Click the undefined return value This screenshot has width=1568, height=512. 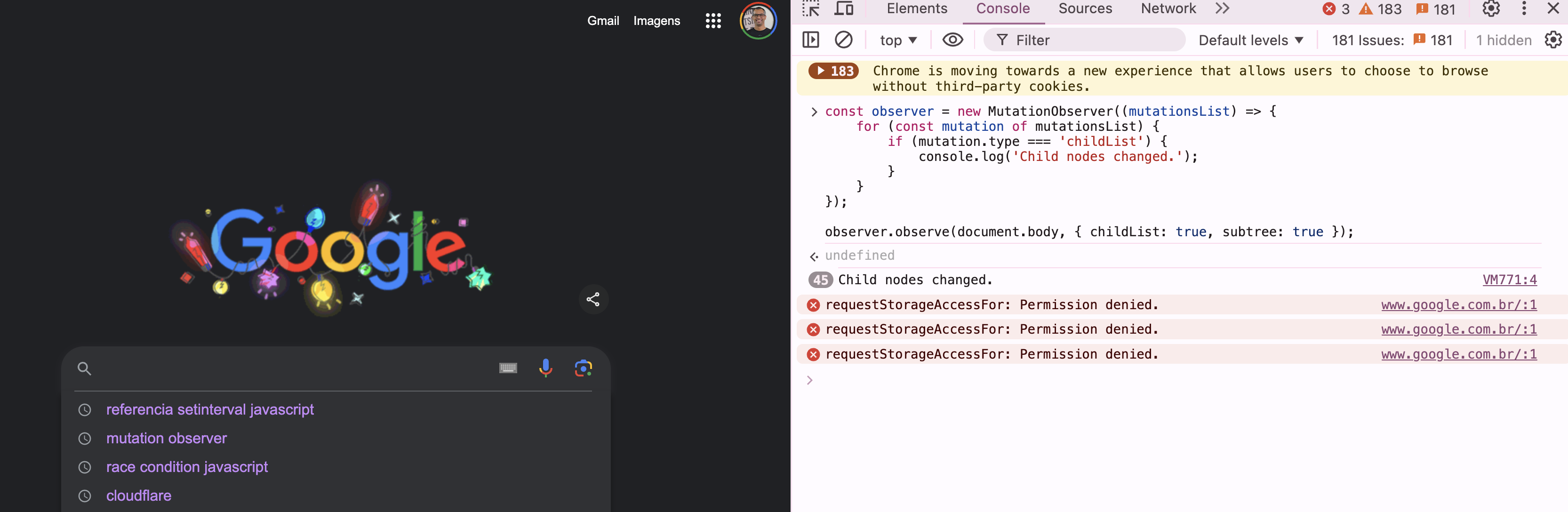pyautogui.click(x=859, y=256)
